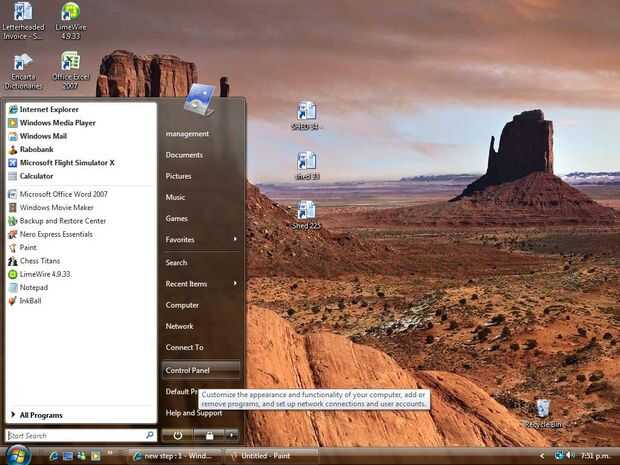Viewport: 620px width, 465px height.
Task: Select the Shed 223 desktop shortcut
Action: click(306, 215)
